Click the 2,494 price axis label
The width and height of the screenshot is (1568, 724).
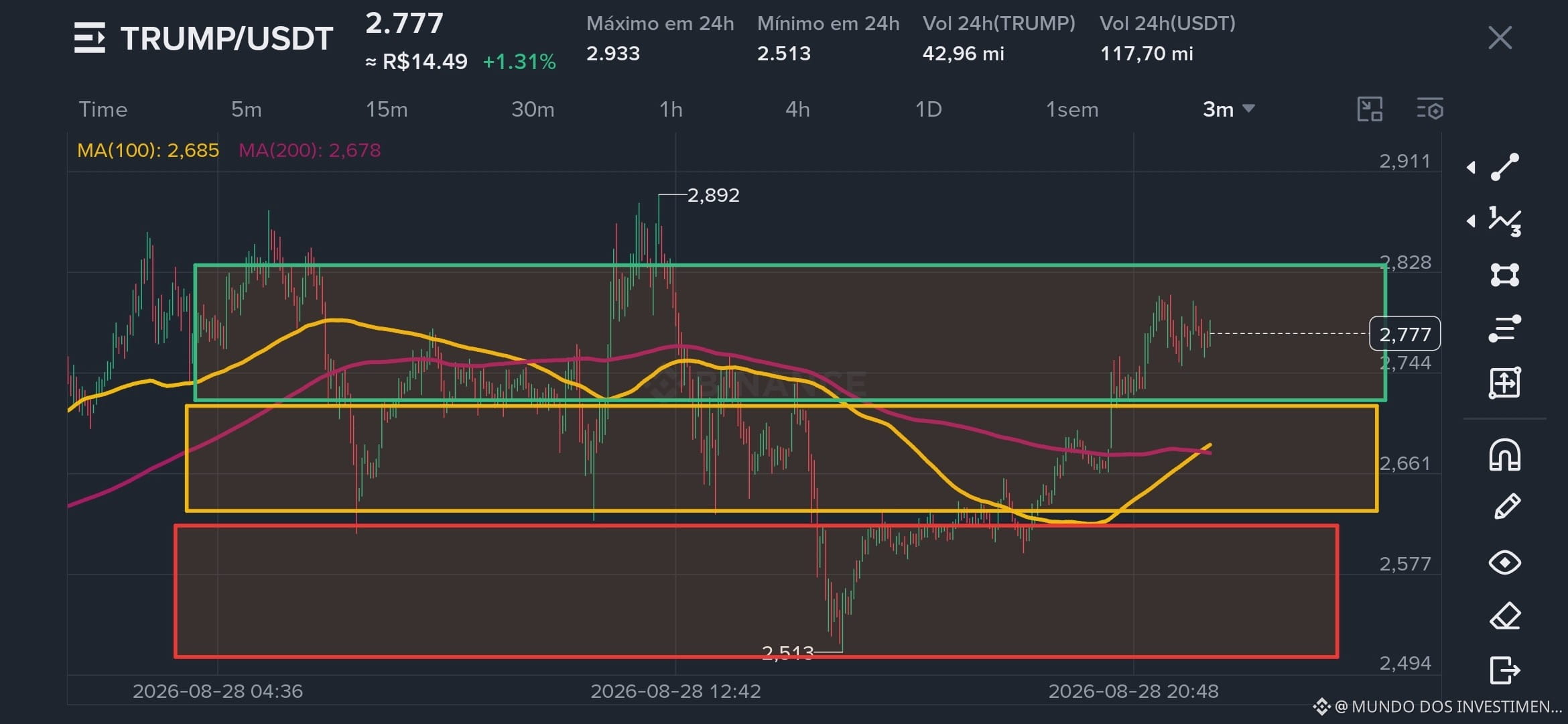pyautogui.click(x=1404, y=663)
